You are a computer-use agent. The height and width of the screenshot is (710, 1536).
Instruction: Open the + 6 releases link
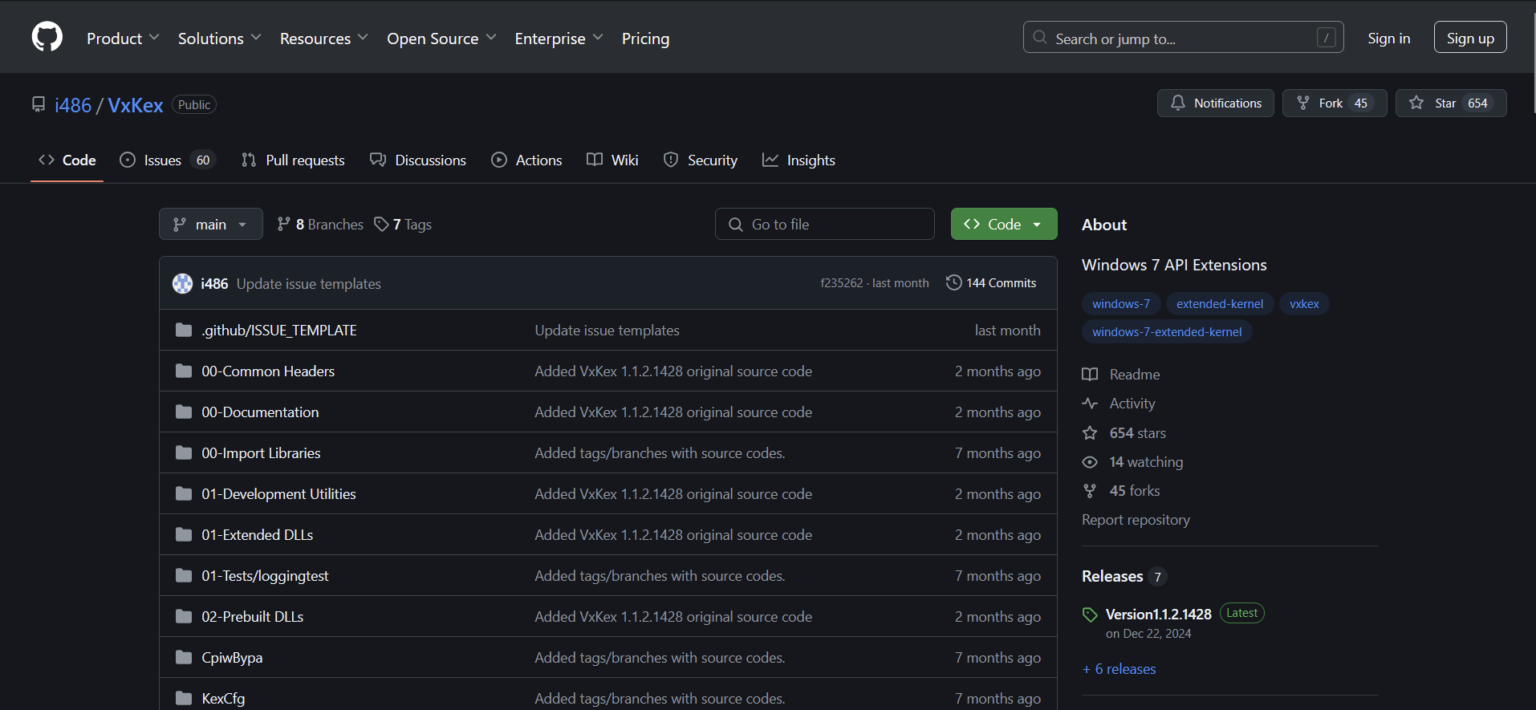tap(1119, 669)
